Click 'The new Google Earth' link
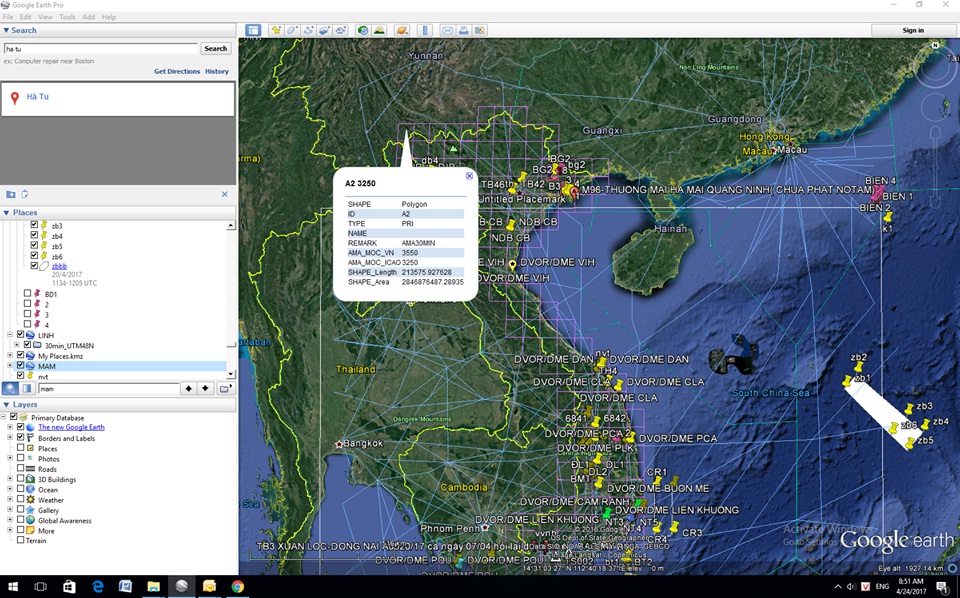 click(71, 427)
